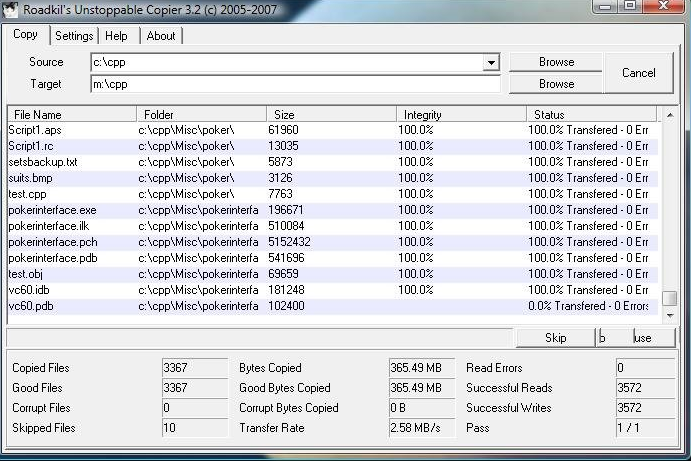
Task: Skip the current file
Action: click(555, 338)
